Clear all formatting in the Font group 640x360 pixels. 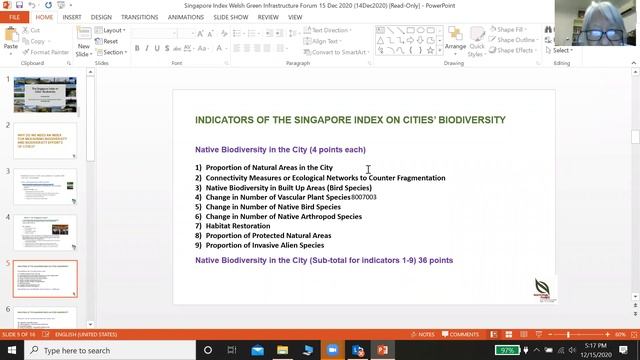(x=224, y=34)
